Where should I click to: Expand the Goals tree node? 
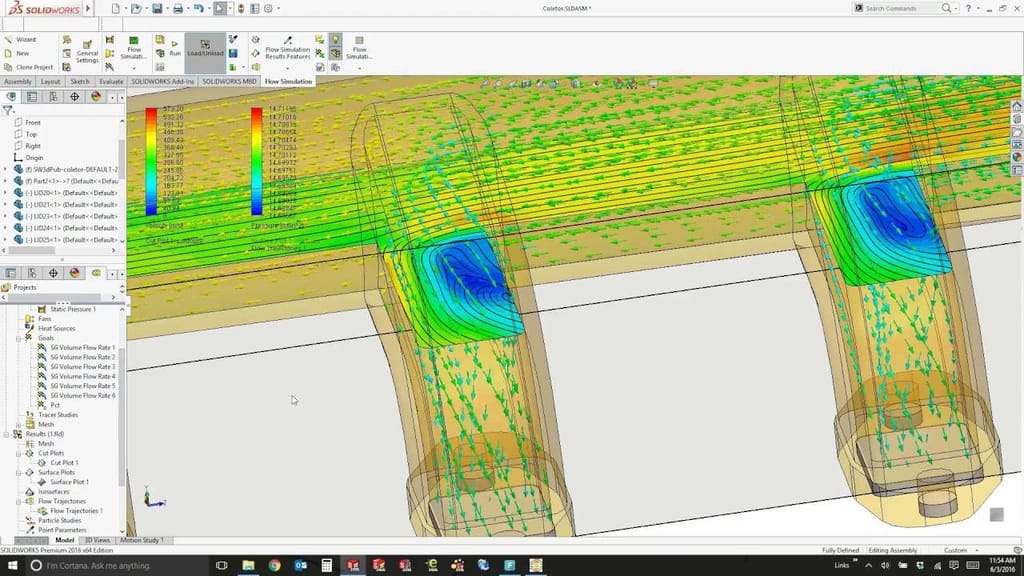click(x=18, y=338)
